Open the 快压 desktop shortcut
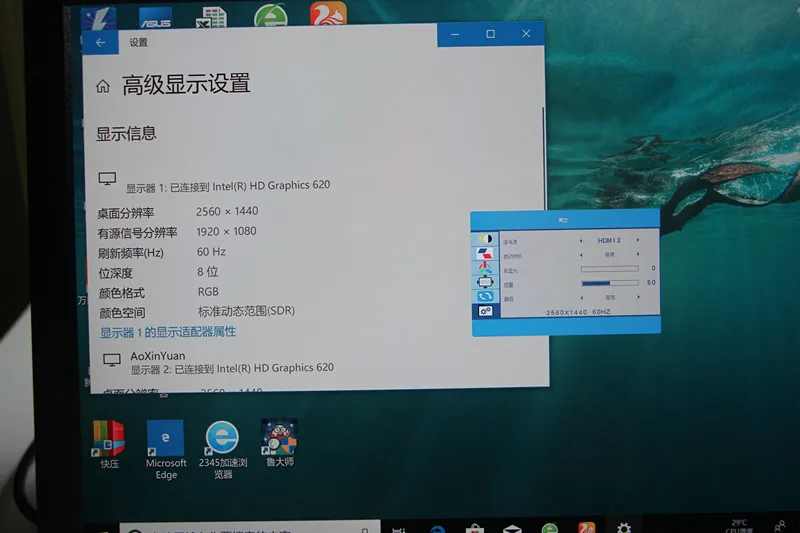The image size is (800, 533). point(109,444)
